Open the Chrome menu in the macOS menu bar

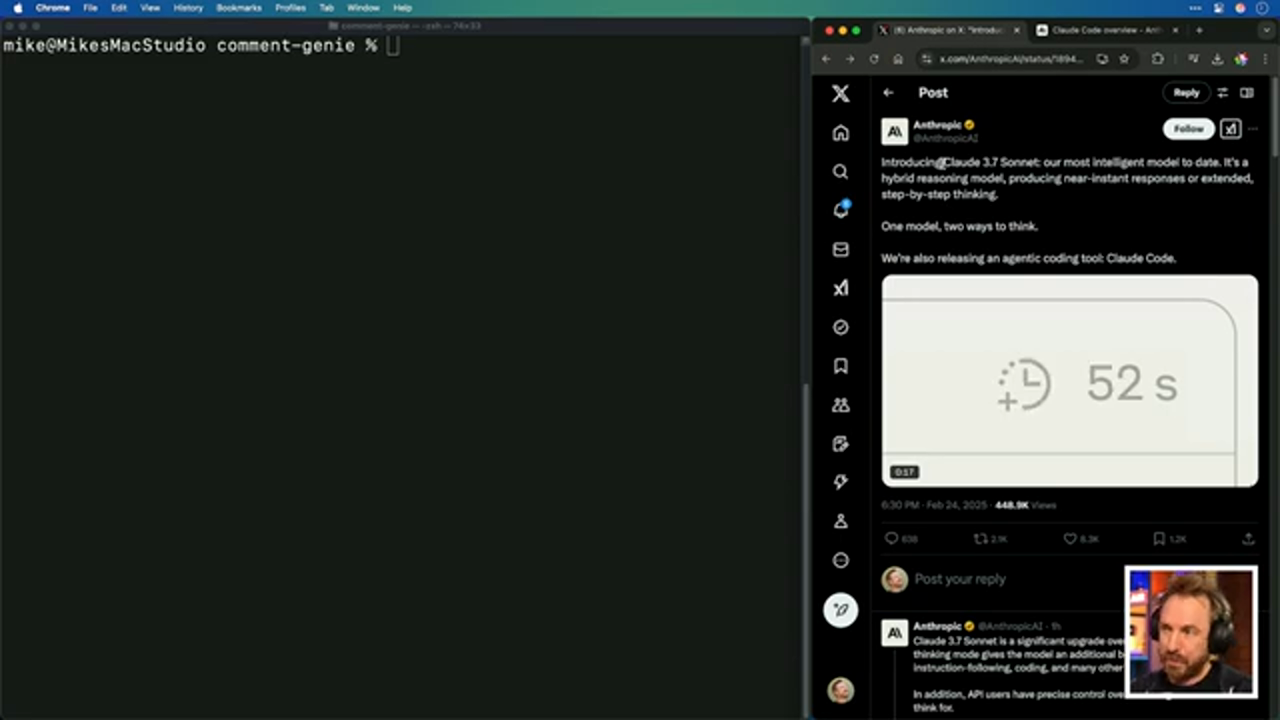53,8
